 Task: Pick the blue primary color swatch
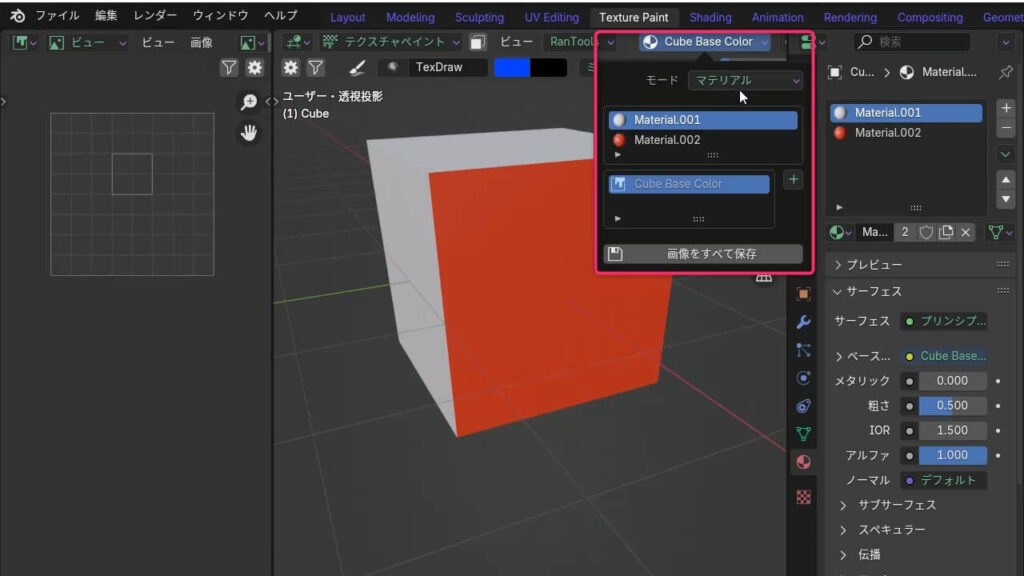pos(512,67)
